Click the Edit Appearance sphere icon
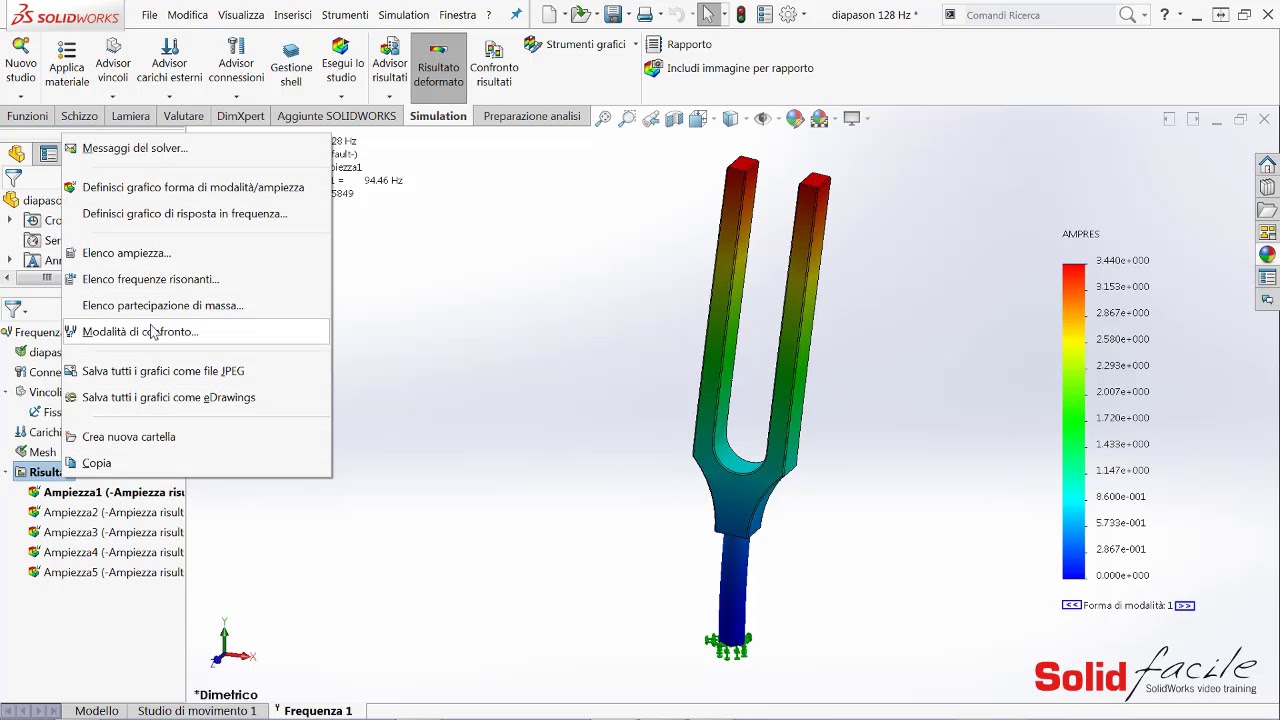 [x=795, y=118]
